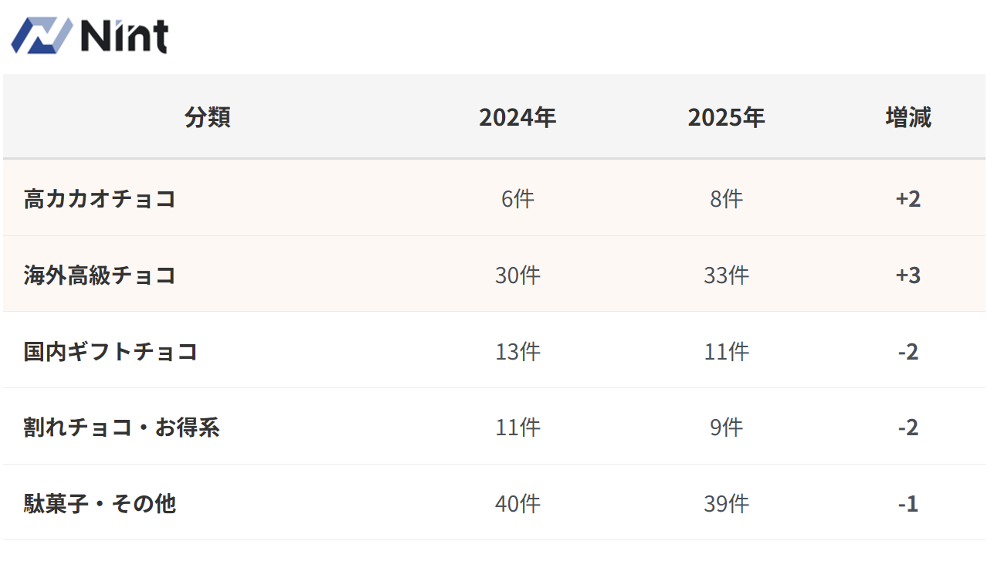Click the 2024年 column header
Image resolution: width=1000 pixels, height=564 pixels.
tap(517, 118)
